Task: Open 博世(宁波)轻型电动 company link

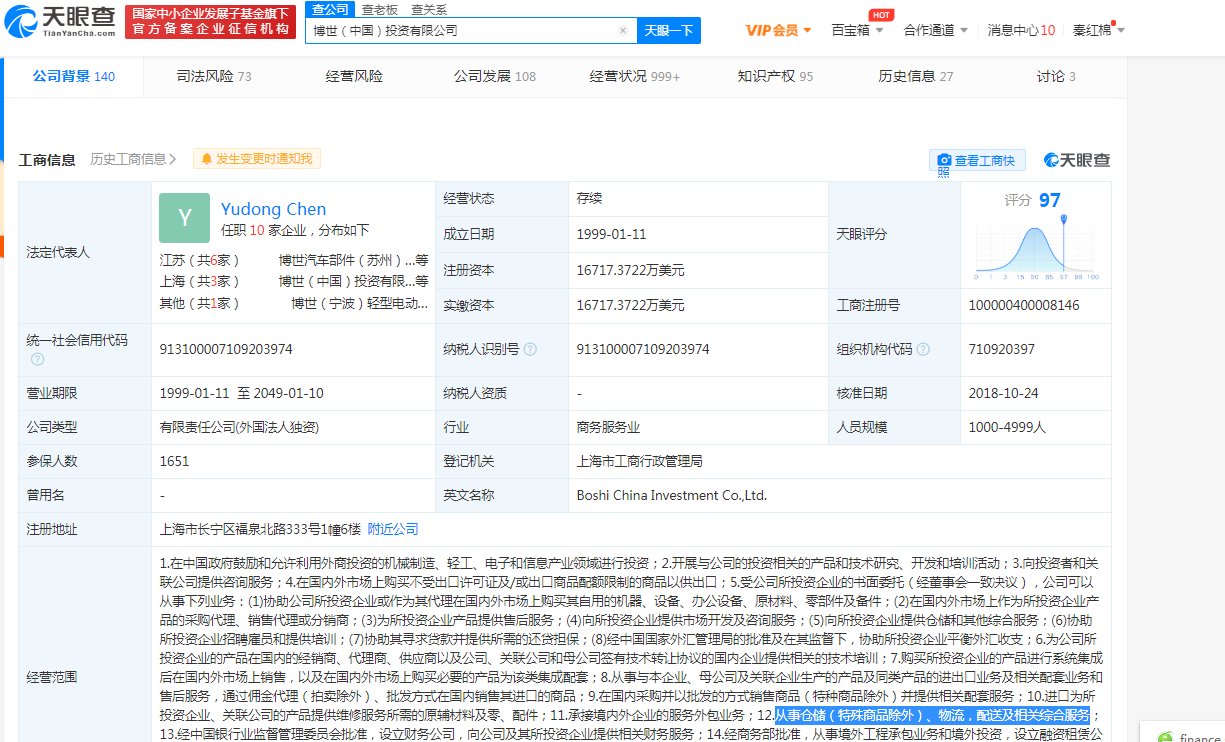Action: 359,304
